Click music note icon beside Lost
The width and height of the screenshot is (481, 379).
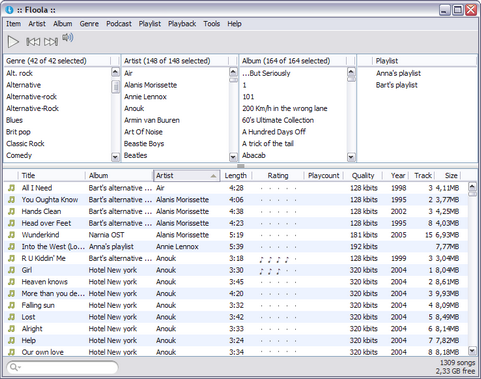tap(12, 317)
